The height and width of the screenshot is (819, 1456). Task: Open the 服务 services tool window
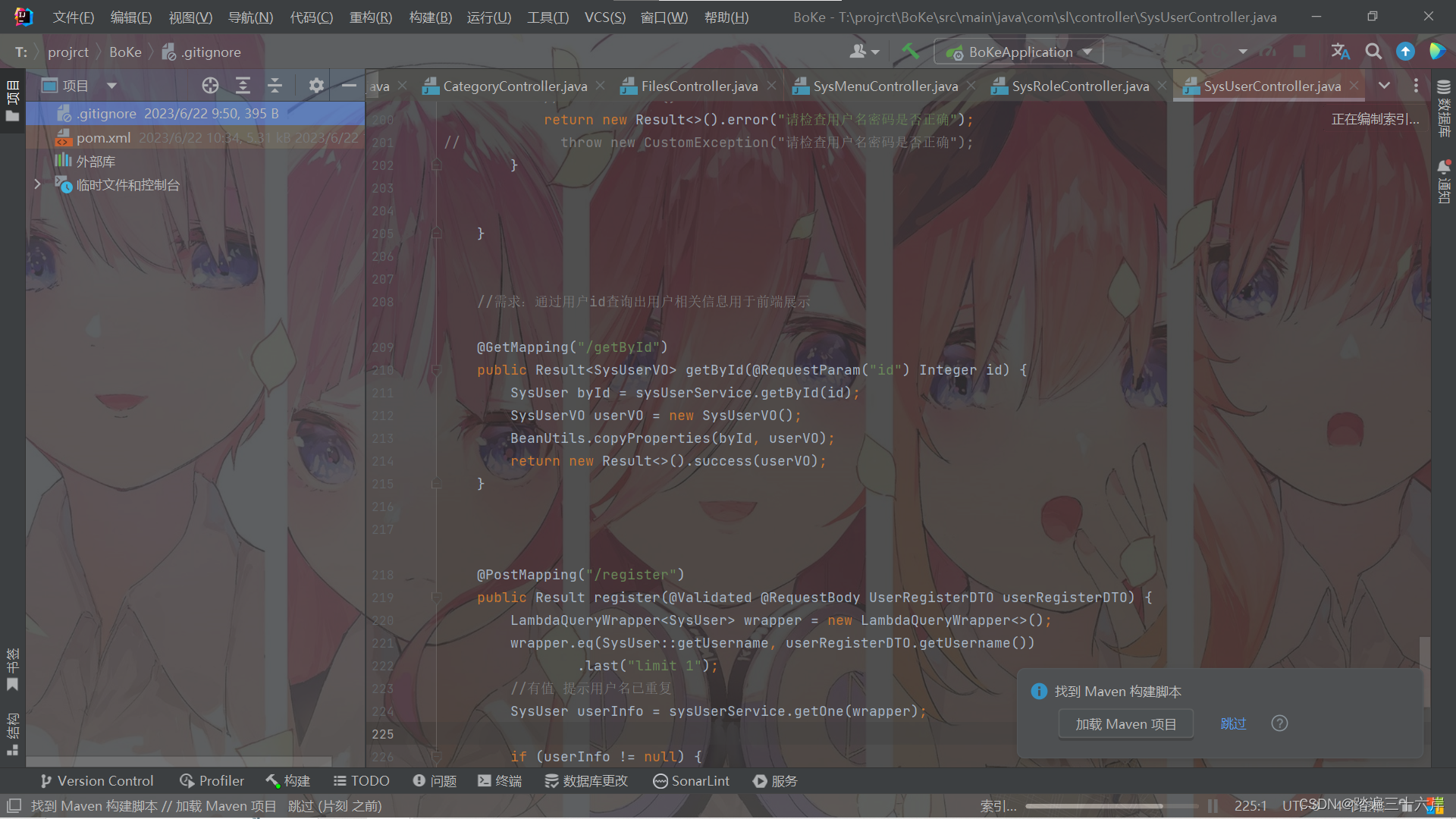pyautogui.click(x=775, y=781)
